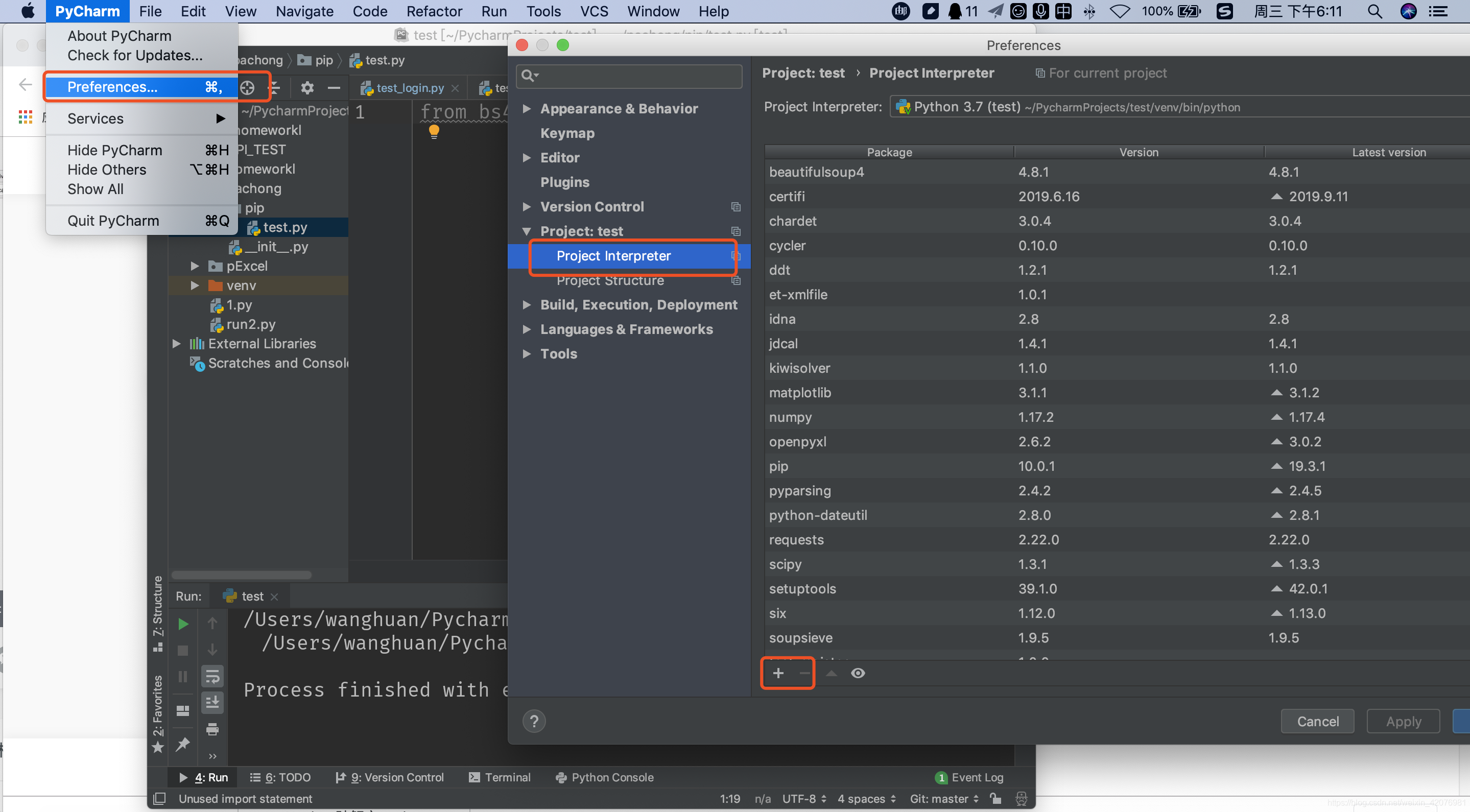Viewport: 1470px width, 812px height.
Task: Toggle the show early releases eye icon
Action: tap(857, 673)
